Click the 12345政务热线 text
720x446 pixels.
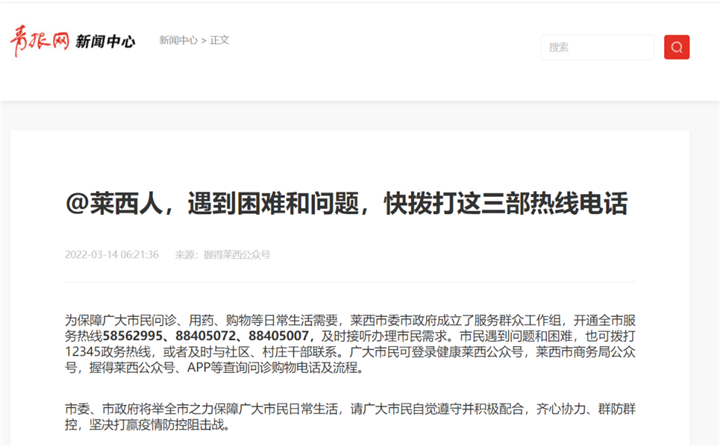[107, 352]
